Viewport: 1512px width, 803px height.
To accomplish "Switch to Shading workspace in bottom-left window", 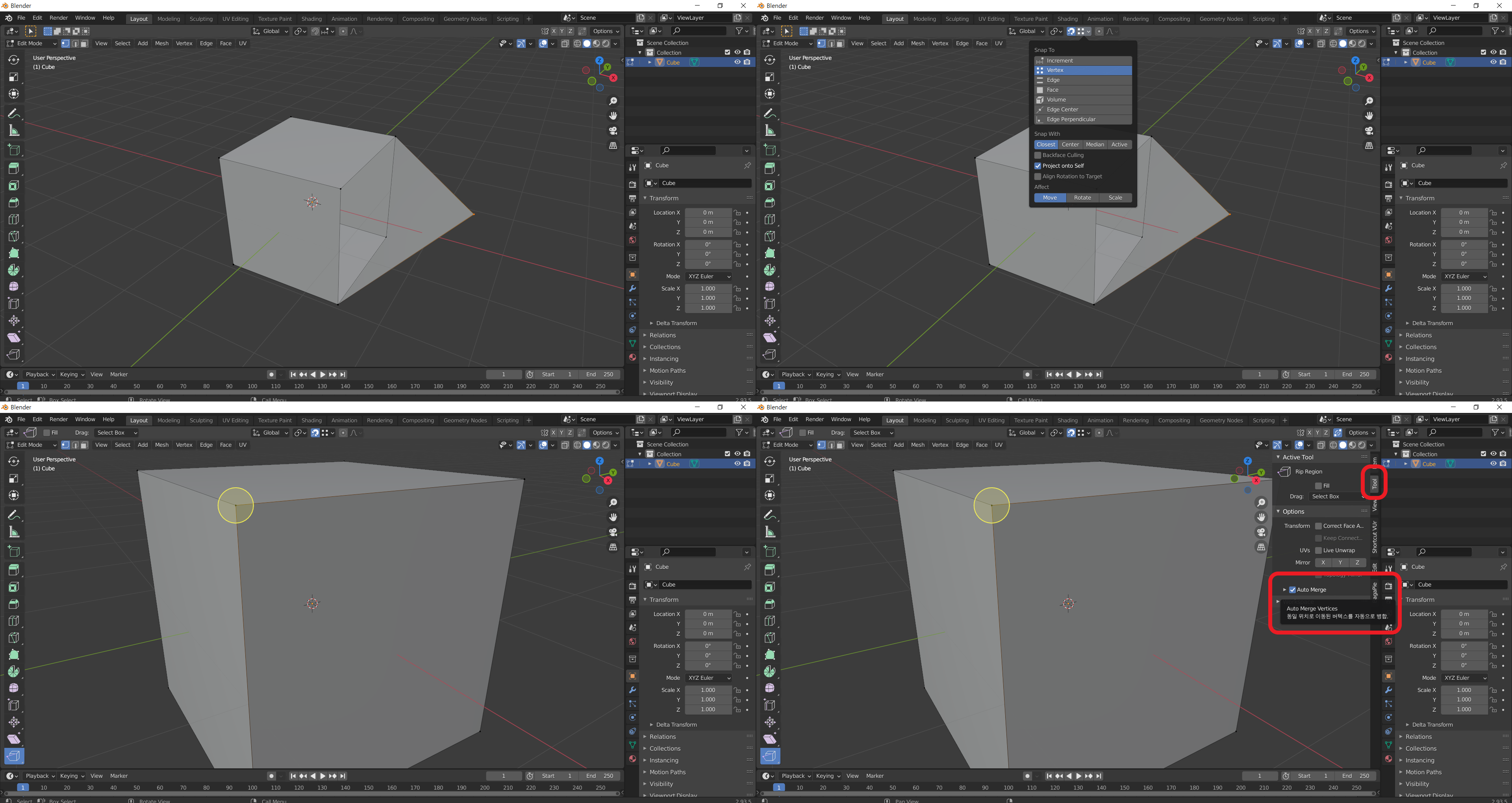I will click(311, 420).
